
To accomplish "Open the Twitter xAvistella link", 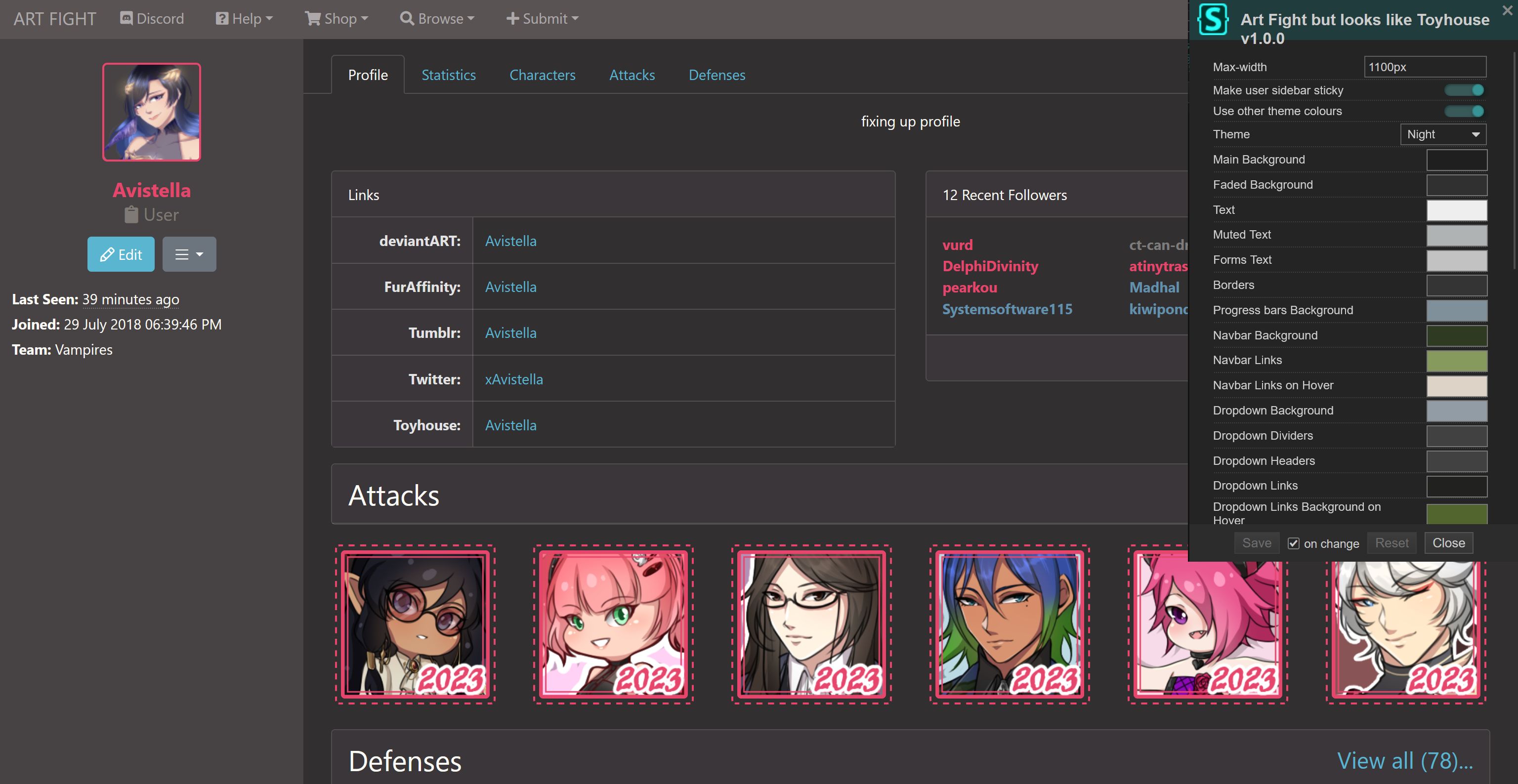I will [514, 379].
